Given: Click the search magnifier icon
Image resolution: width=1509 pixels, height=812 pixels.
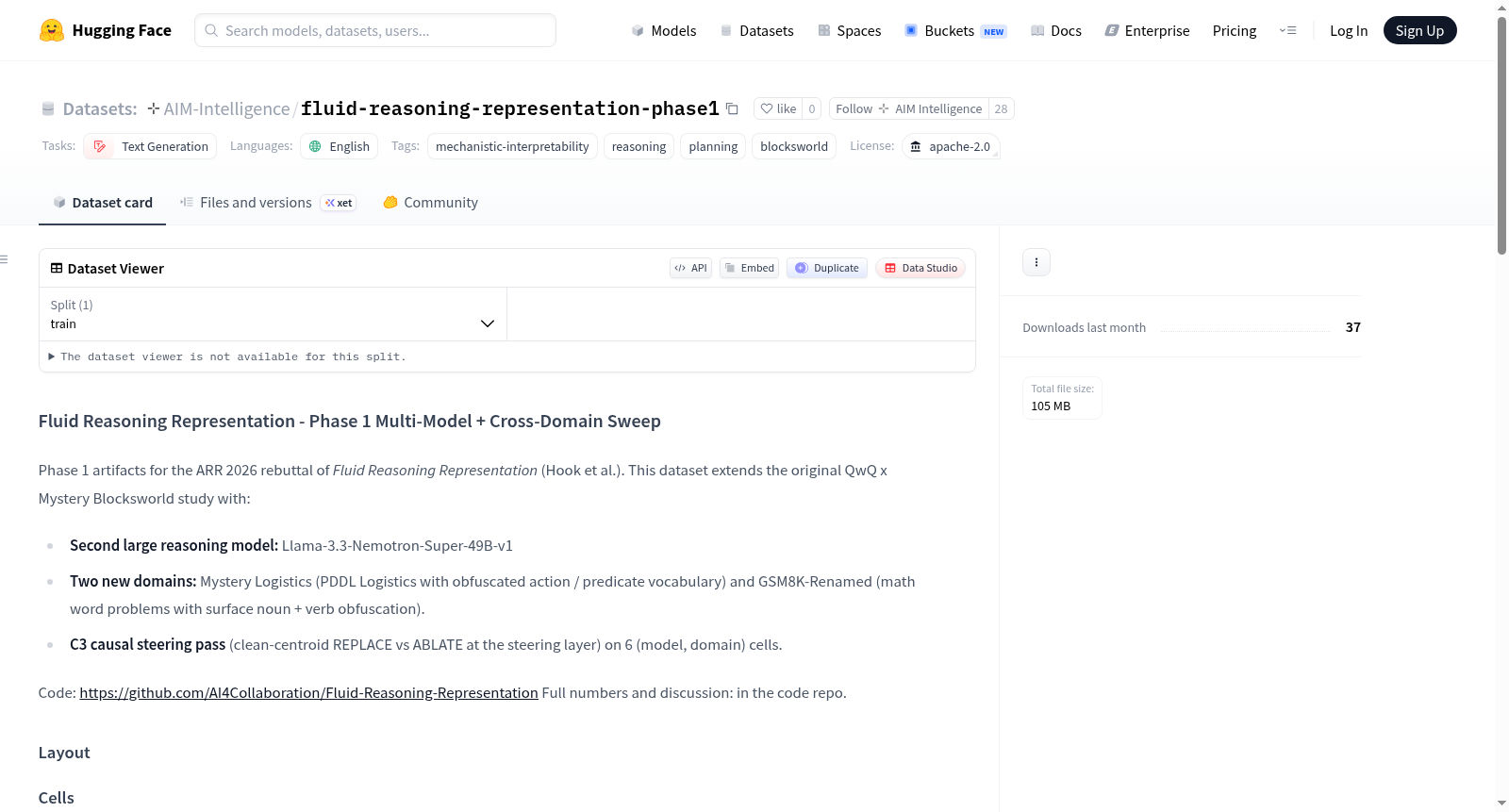Looking at the screenshot, I should (211, 30).
